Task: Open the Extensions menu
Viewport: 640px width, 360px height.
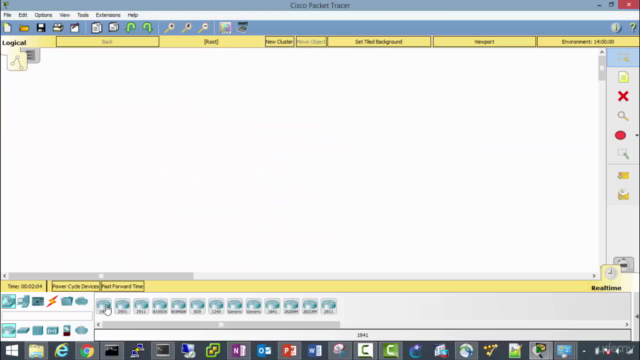Action: 108,15
